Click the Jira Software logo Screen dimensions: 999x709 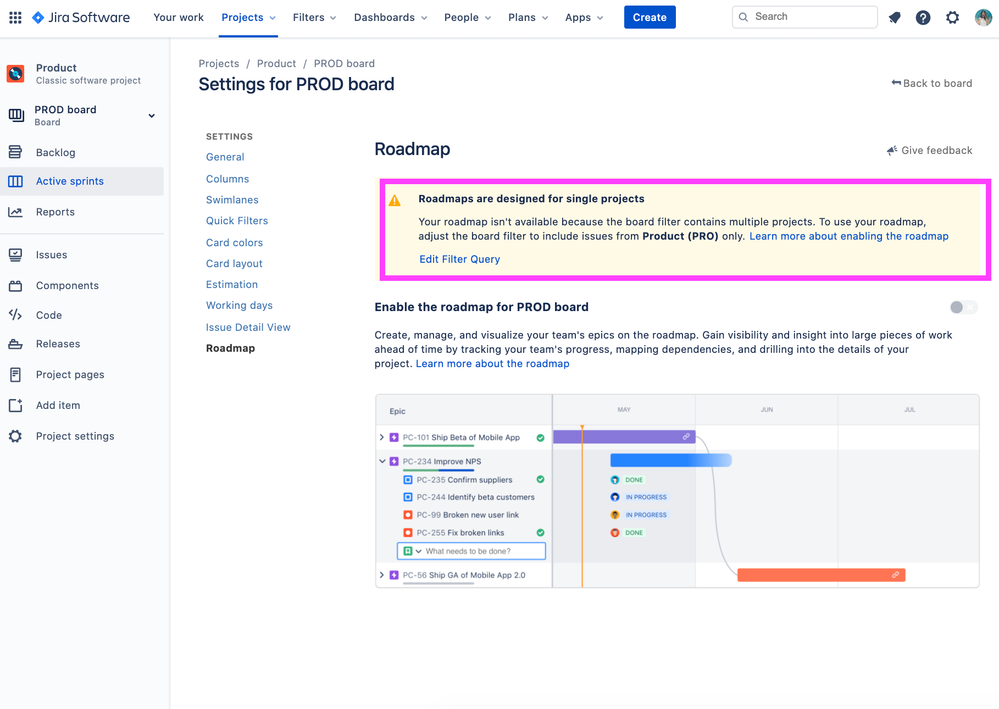pyautogui.click(x=81, y=18)
